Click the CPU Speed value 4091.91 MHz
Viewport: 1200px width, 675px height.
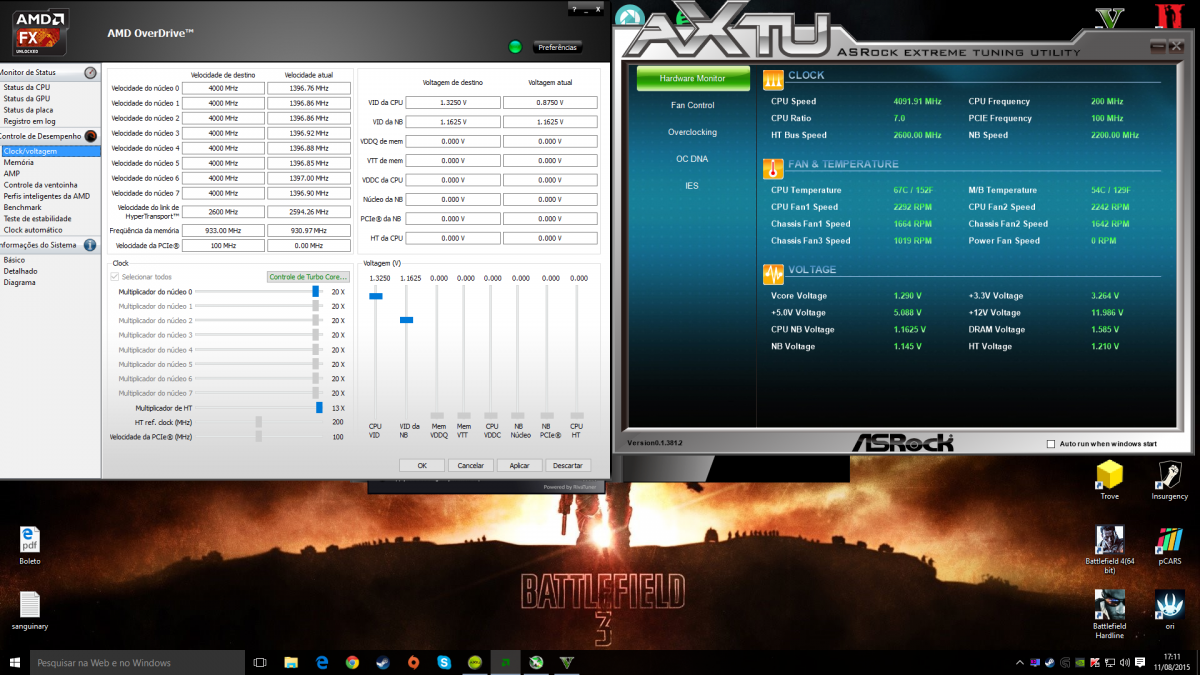tap(917, 101)
